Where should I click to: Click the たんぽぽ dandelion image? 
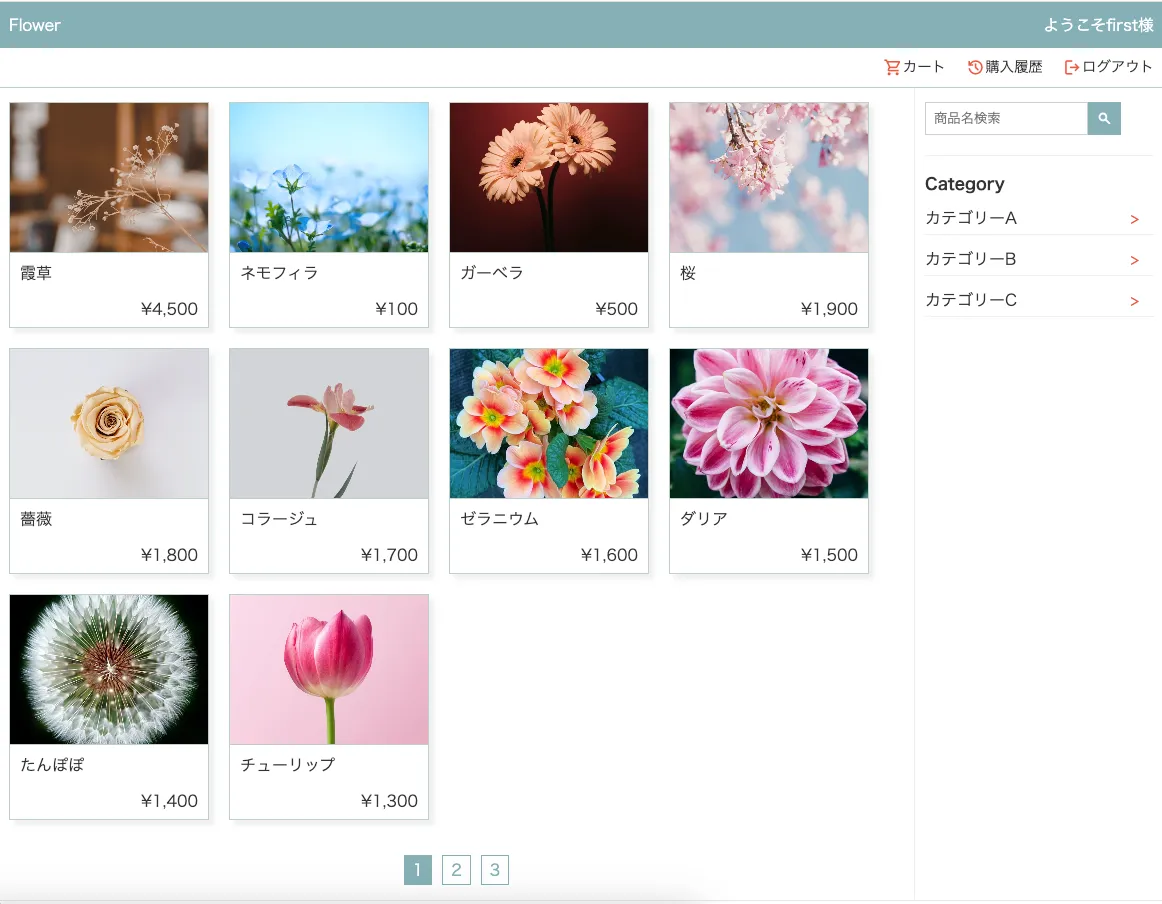click(109, 669)
